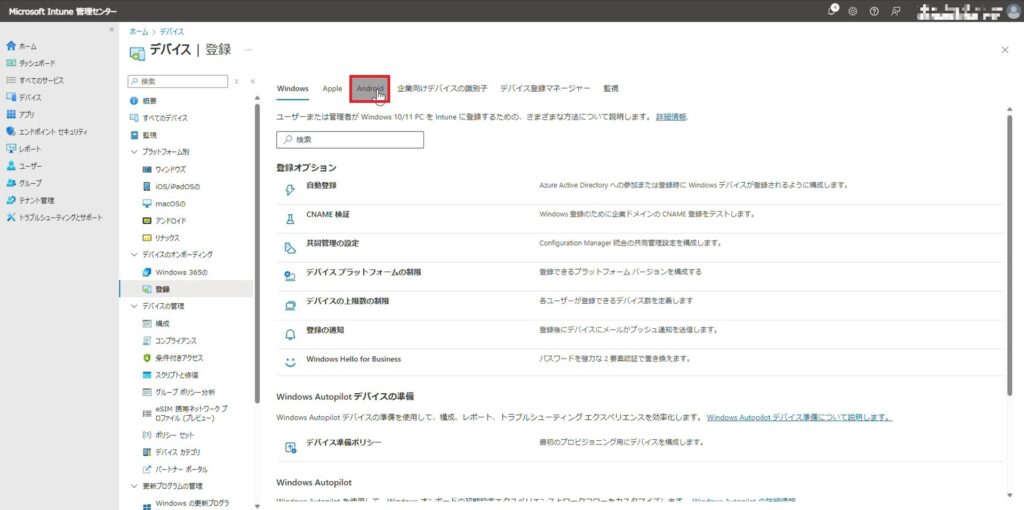Select Windows Hello for Business option

[x=352, y=359]
